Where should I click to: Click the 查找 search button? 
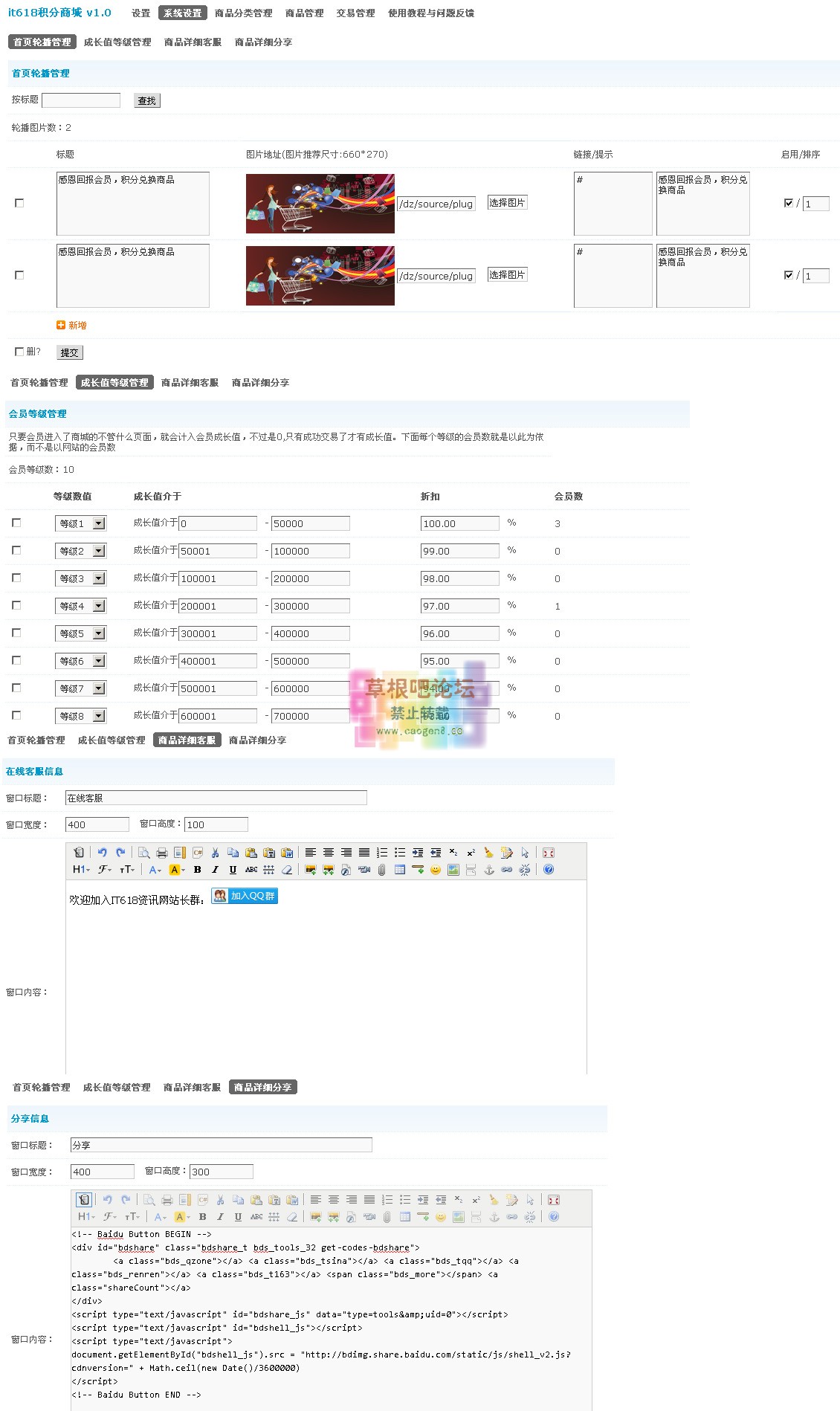tap(147, 100)
